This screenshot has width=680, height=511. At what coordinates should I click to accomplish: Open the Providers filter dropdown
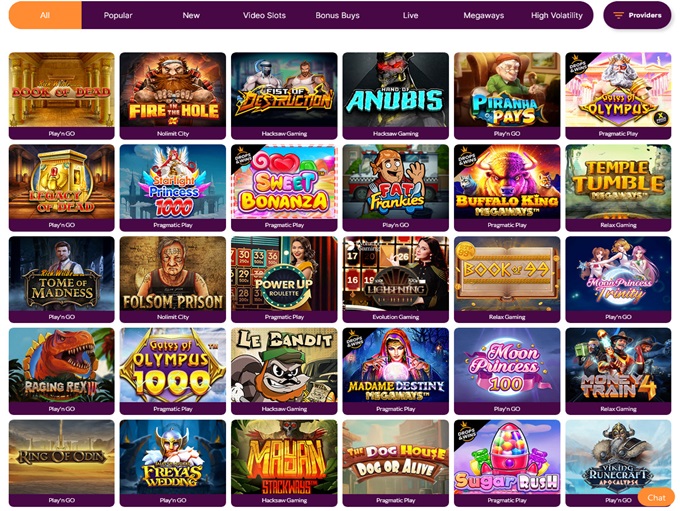[x=637, y=15]
